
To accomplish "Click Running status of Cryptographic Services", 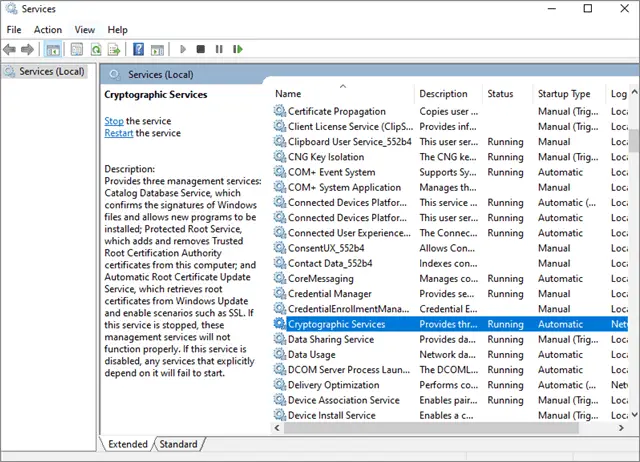I will pyautogui.click(x=505, y=324).
